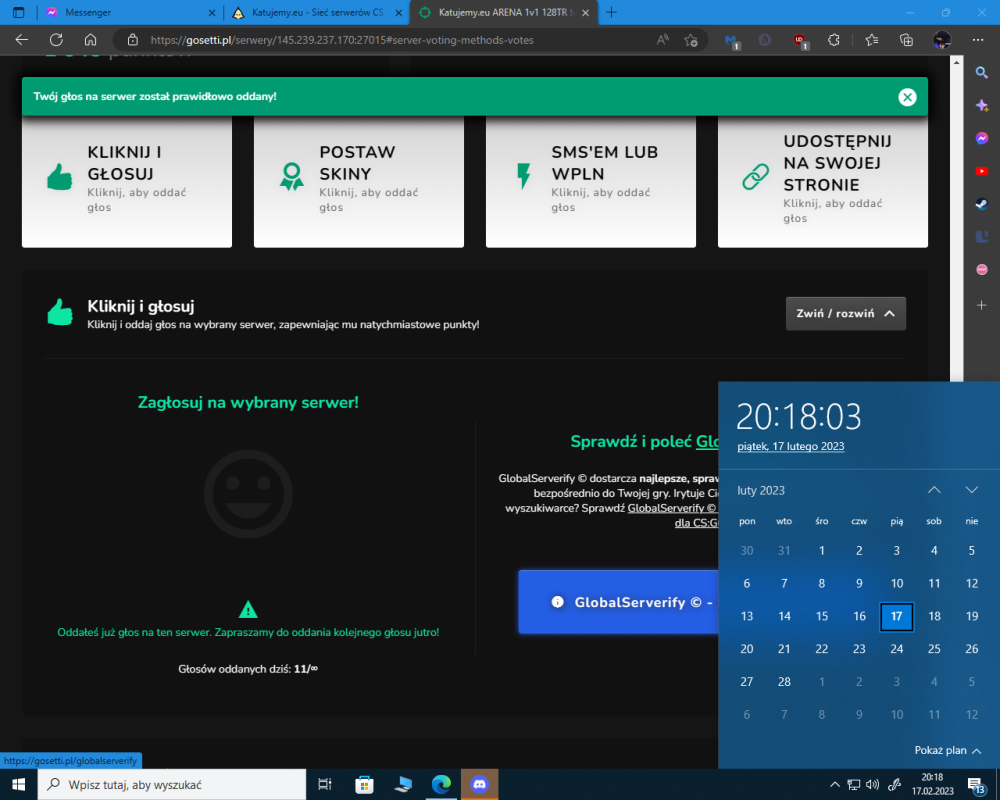Open tab actions menu icon
Screen dimensions: 1000x800
18,12
